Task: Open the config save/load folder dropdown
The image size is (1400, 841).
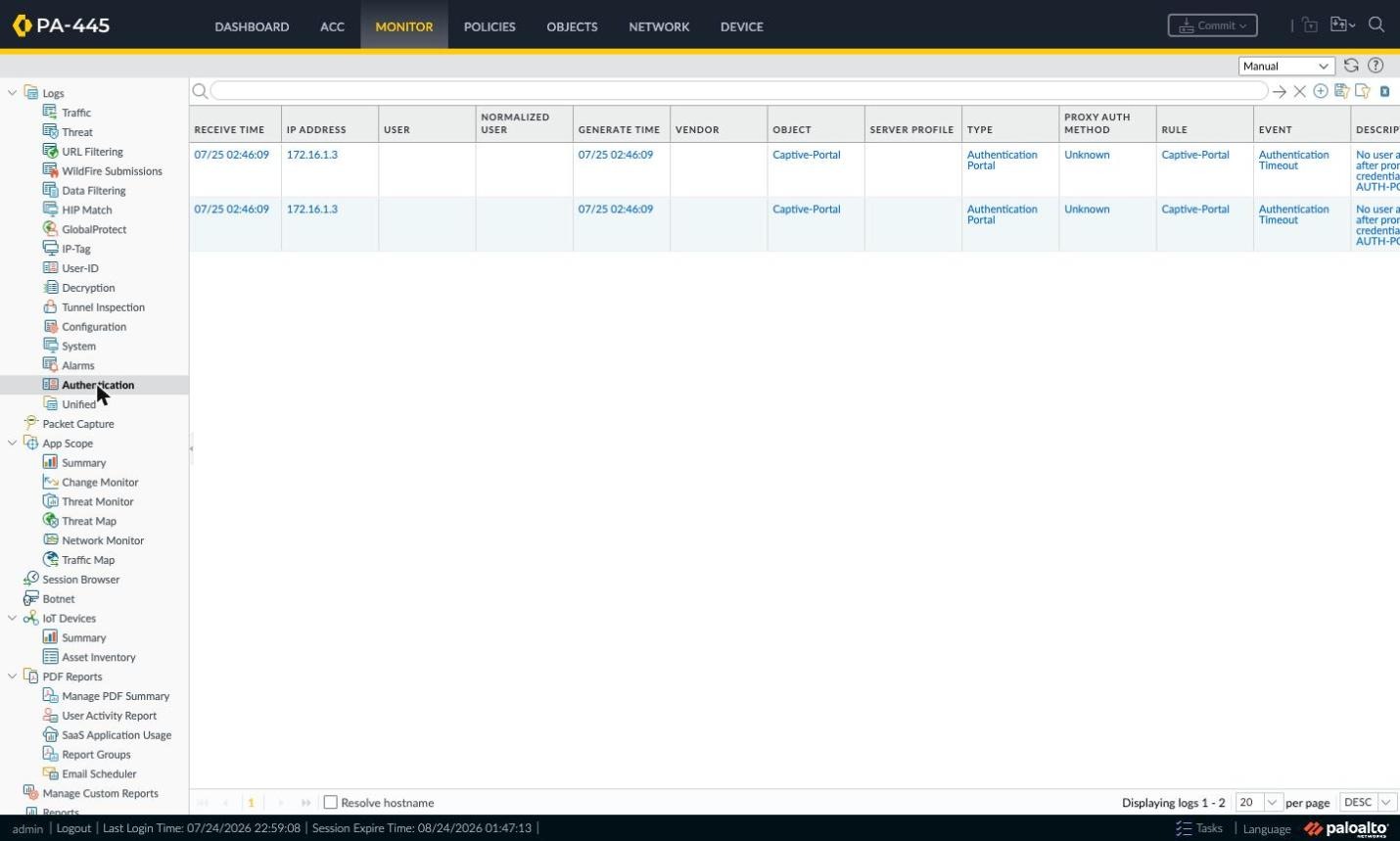Action: point(1342,25)
